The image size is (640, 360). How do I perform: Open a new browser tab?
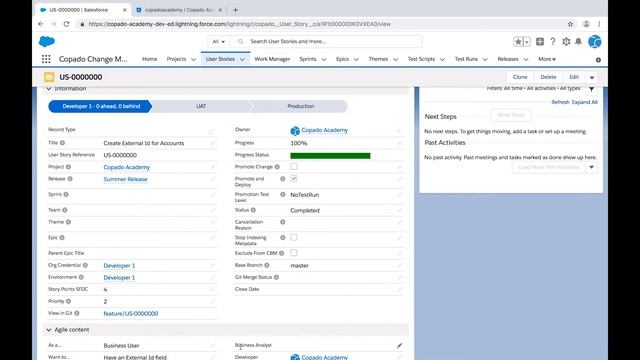click(x=236, y=10)
